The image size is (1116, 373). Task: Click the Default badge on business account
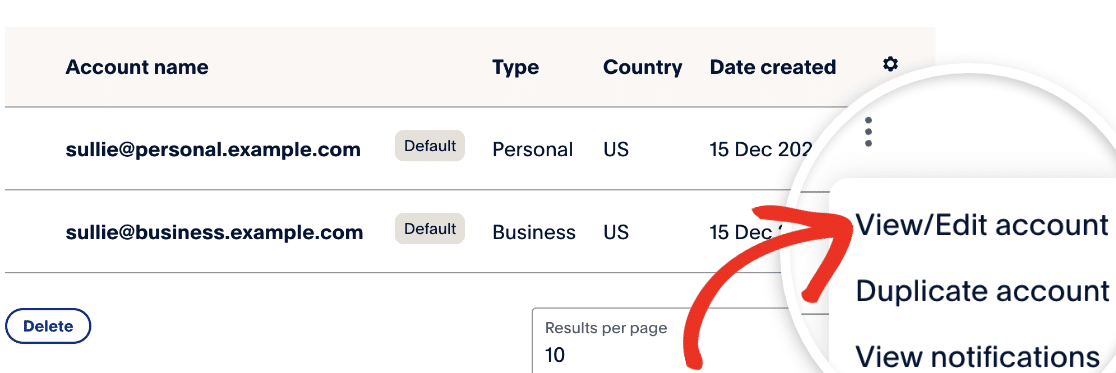point(430,228)
